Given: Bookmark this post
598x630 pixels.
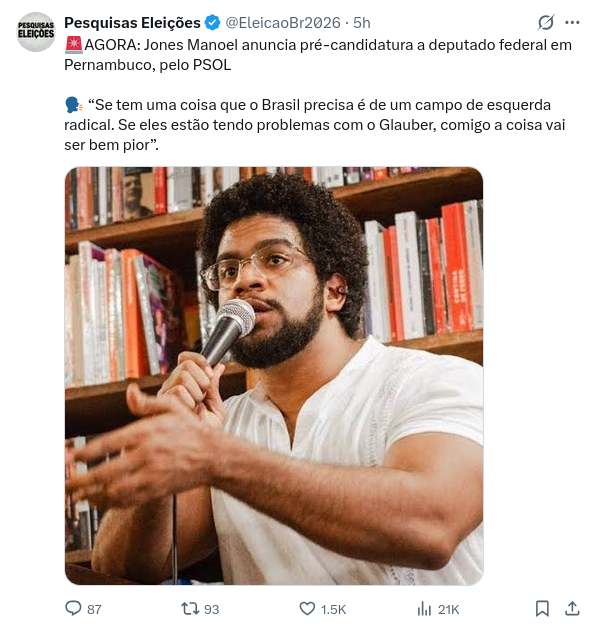Looking at the screenshot, I should tap(542, 608).
